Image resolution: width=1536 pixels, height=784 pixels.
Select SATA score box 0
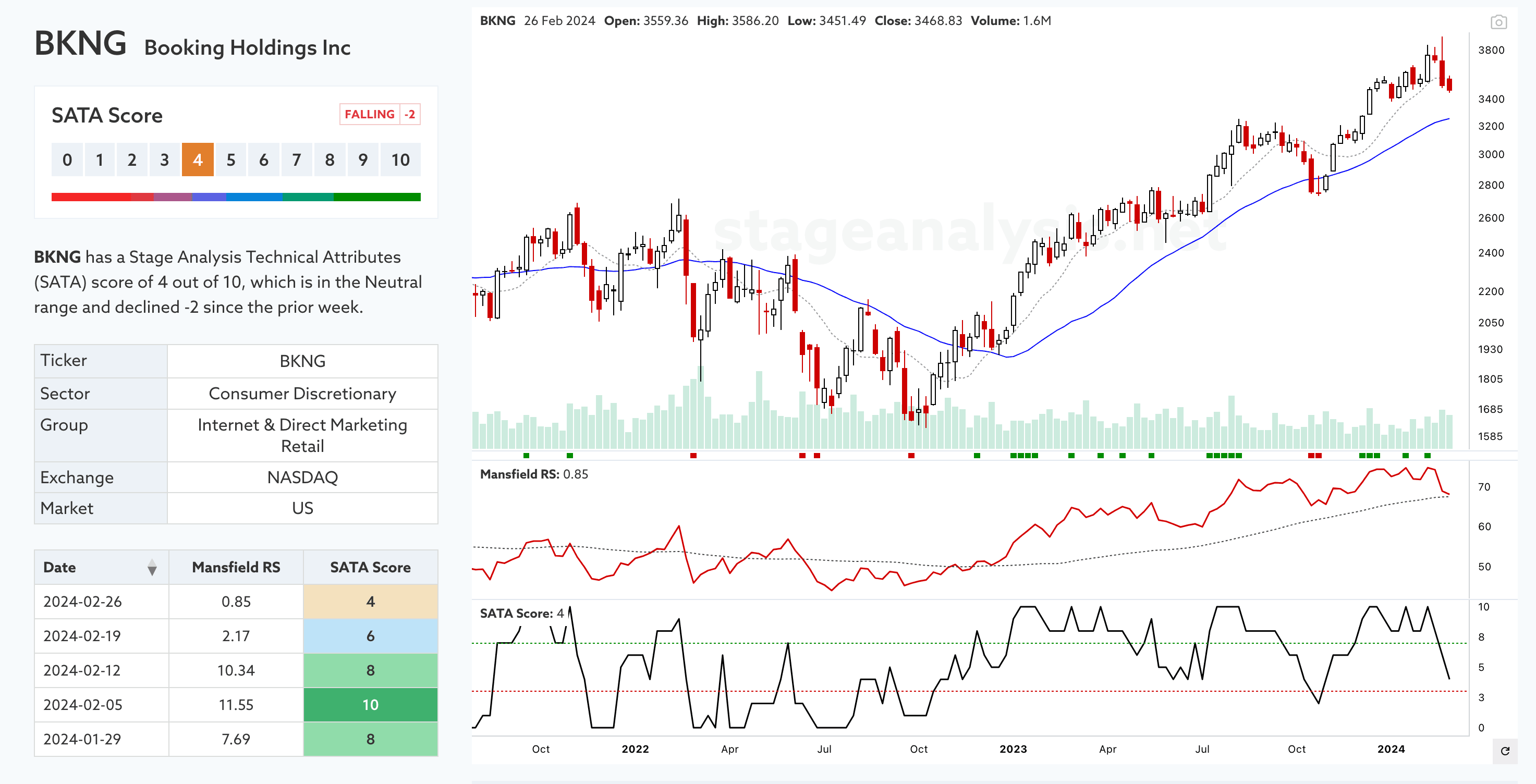pos(67,160)
